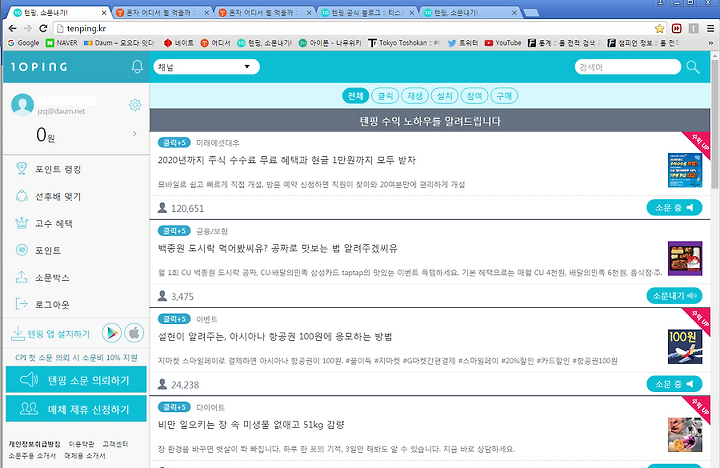Select the 설치 filter tab
720x468 pixels.
[x=444, y=96]
